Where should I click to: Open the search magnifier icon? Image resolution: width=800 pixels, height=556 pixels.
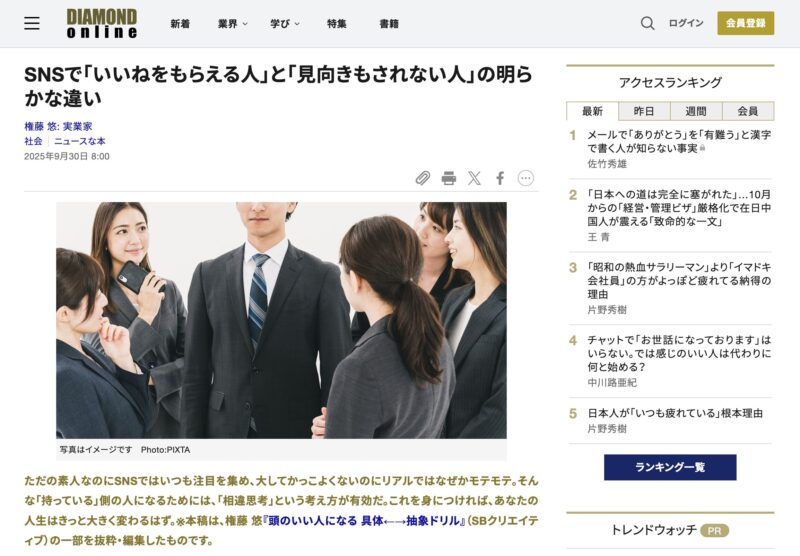(x=647, y=23)
